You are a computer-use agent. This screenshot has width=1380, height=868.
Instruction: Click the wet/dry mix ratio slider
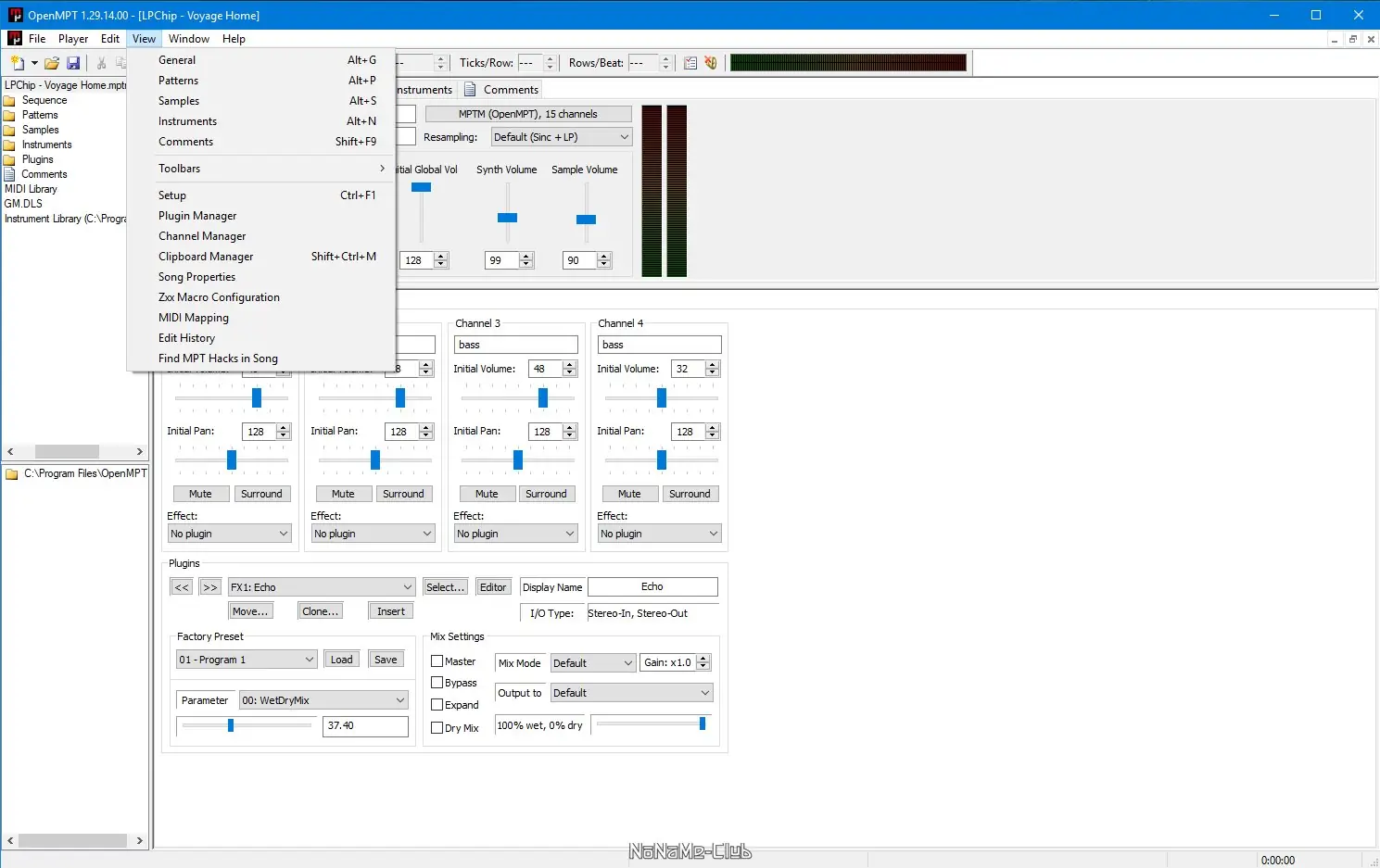click(652, 723)
